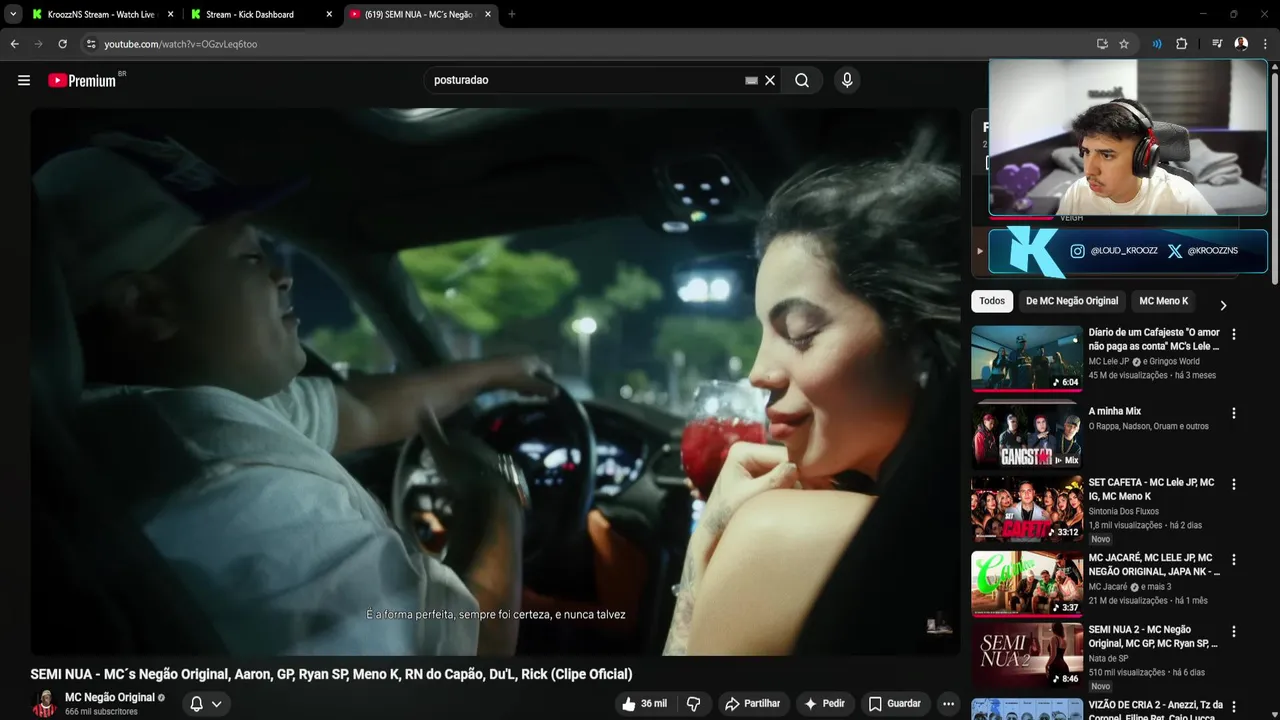Open the browser profile avatar

click(x=1241, y=44)
